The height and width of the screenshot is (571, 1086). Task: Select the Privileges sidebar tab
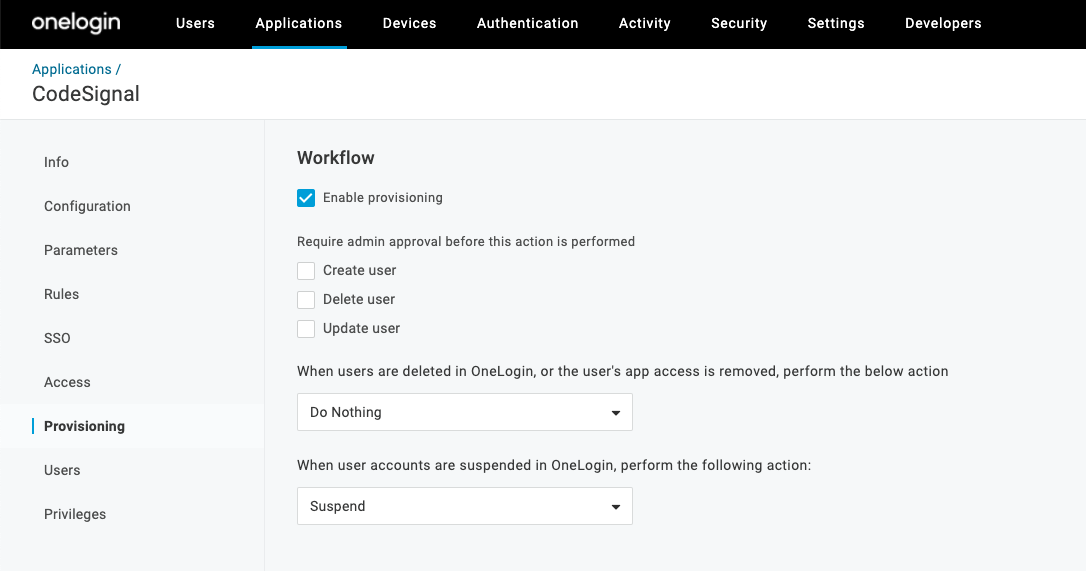pyautogui.click(x=75, y=514)
